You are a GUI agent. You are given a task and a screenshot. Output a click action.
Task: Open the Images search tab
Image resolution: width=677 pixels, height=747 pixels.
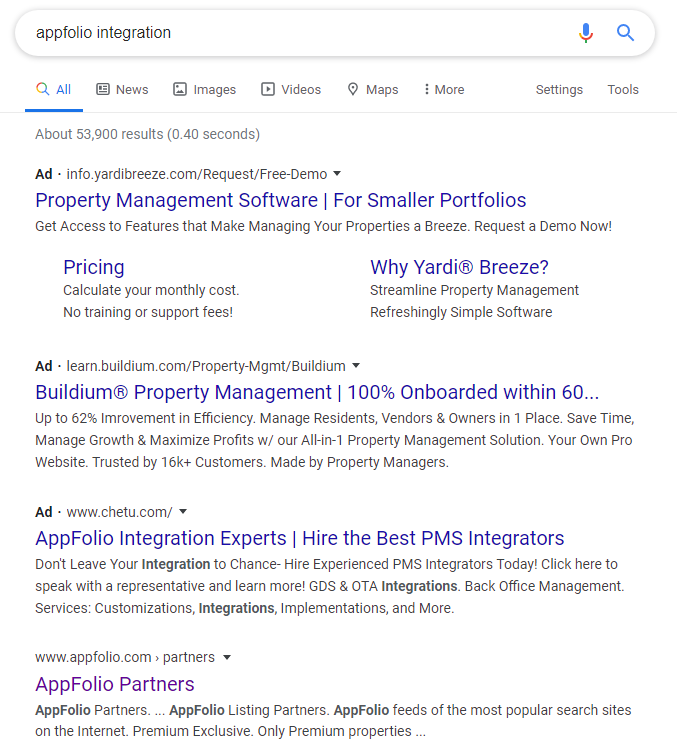pos(204,90)
